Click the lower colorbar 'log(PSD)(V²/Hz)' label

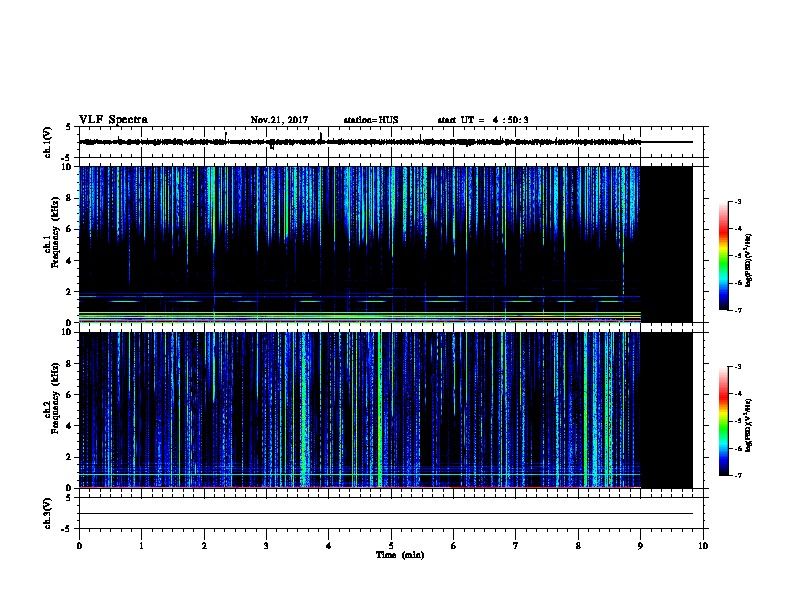coord(749,426)
